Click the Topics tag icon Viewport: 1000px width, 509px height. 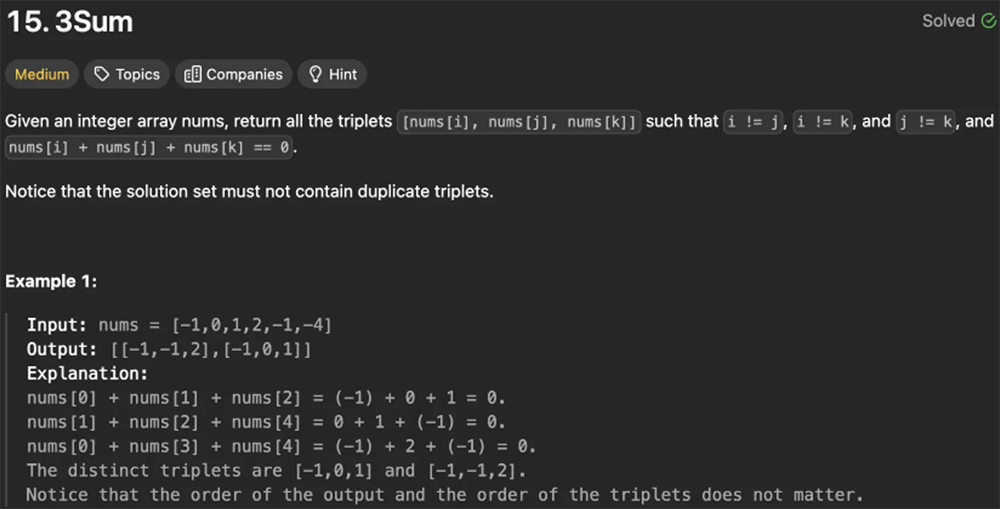click(x=101, y=74)
